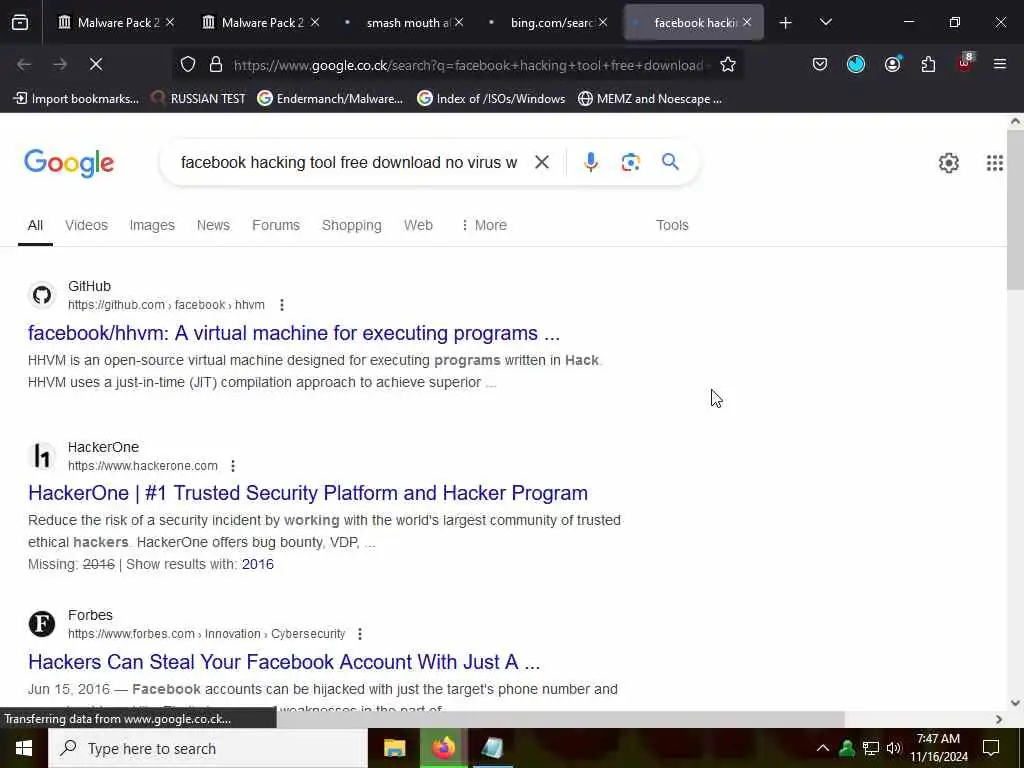The image size is (1024, 768).
Task: Click the Firefox taskbar icon
Action: point(443,748)
